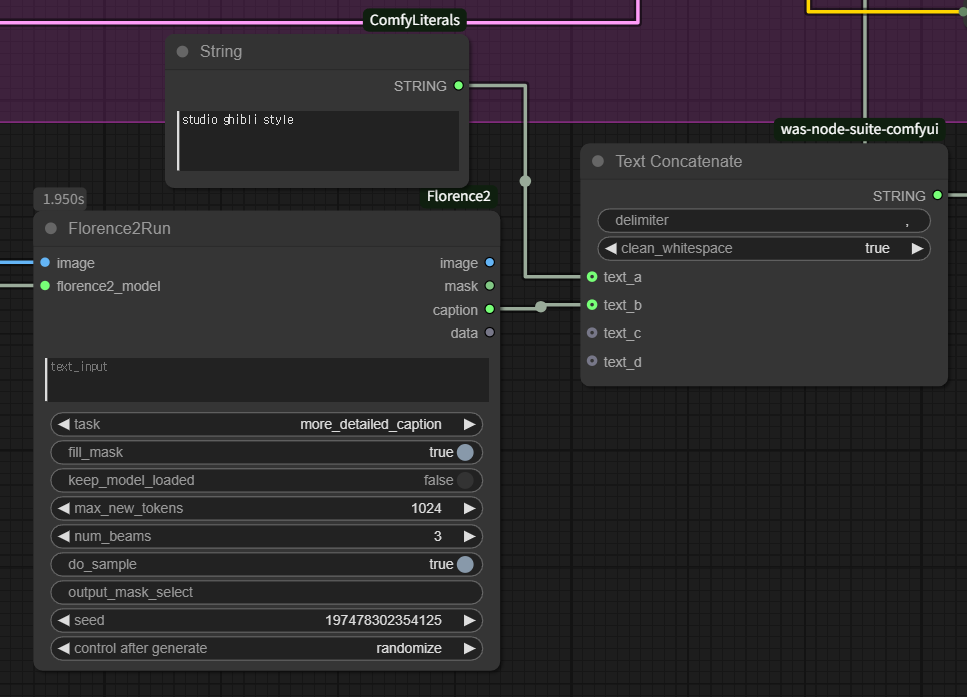This screenshot has height=697, width=967.
Task: Open control after generate randomize combo
Action: 266,648
